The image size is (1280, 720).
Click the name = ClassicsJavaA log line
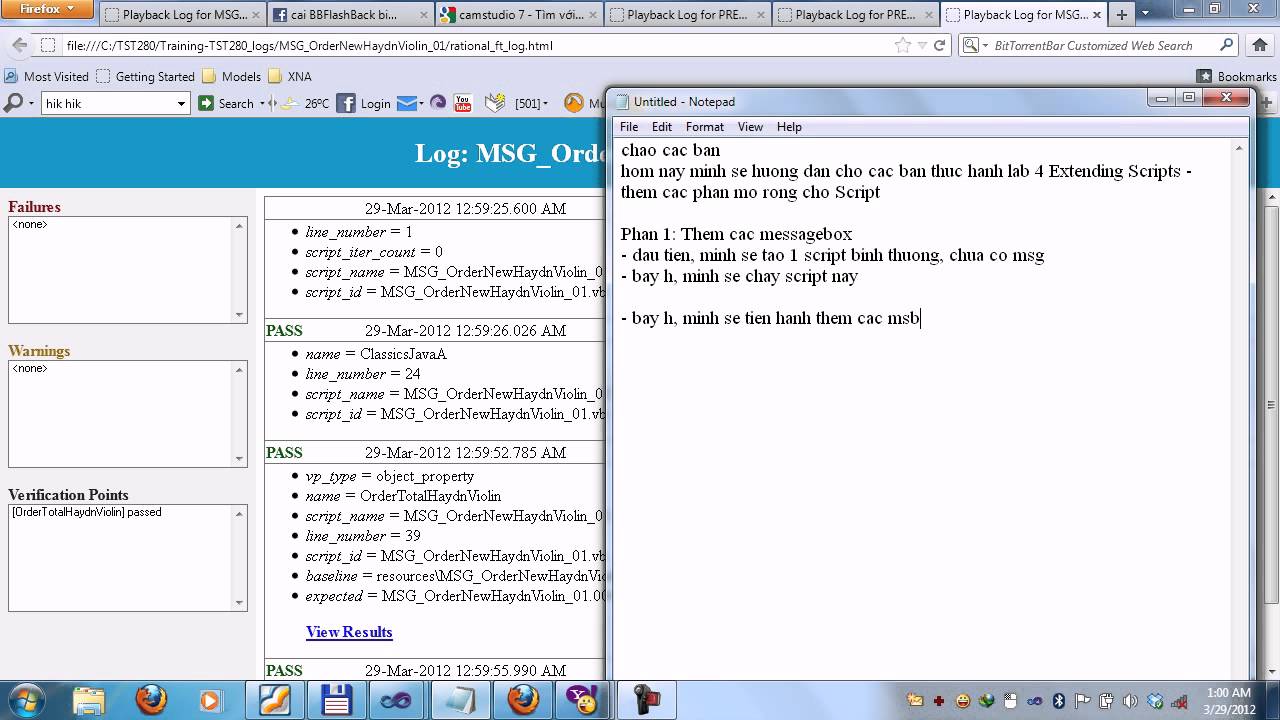[x=375, y=354]
